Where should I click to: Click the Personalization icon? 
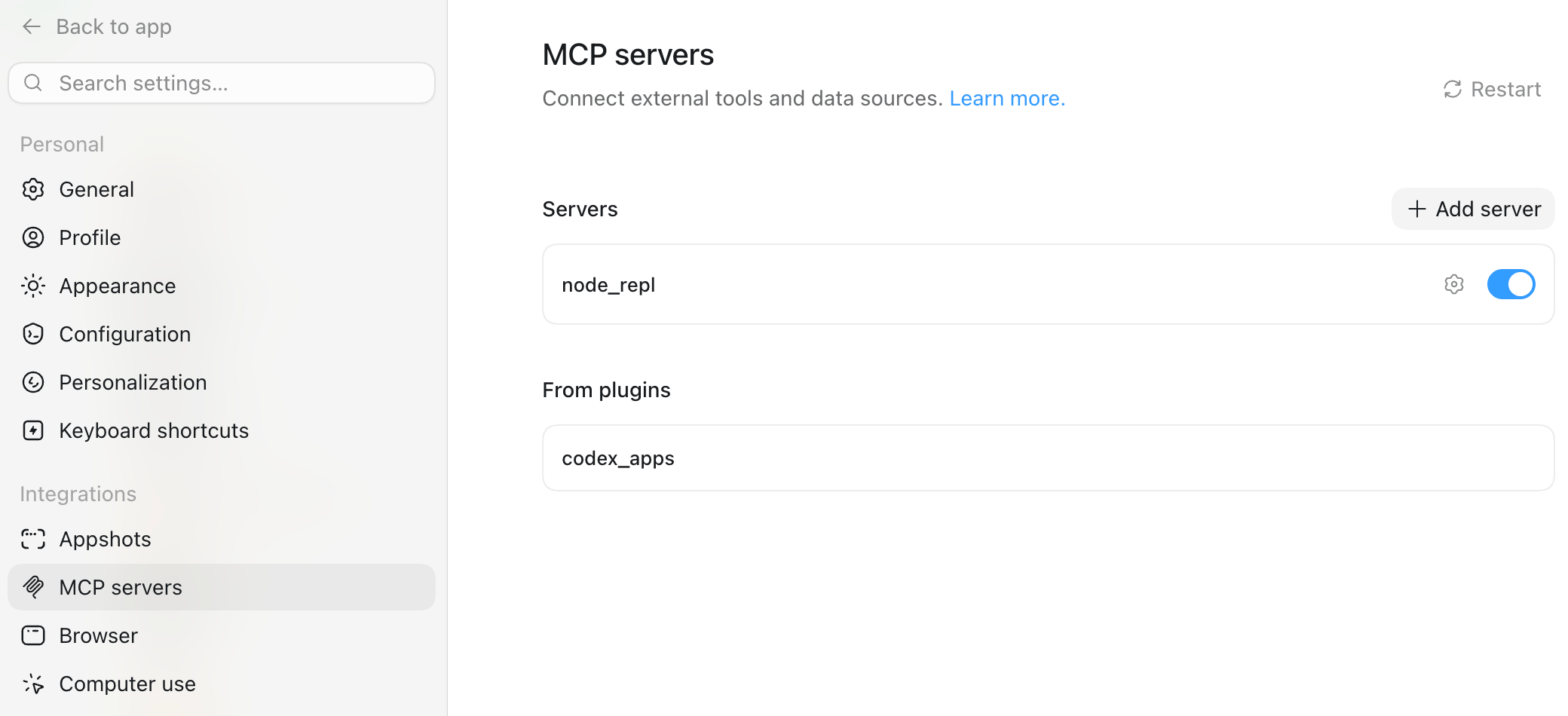click(33, 382)
